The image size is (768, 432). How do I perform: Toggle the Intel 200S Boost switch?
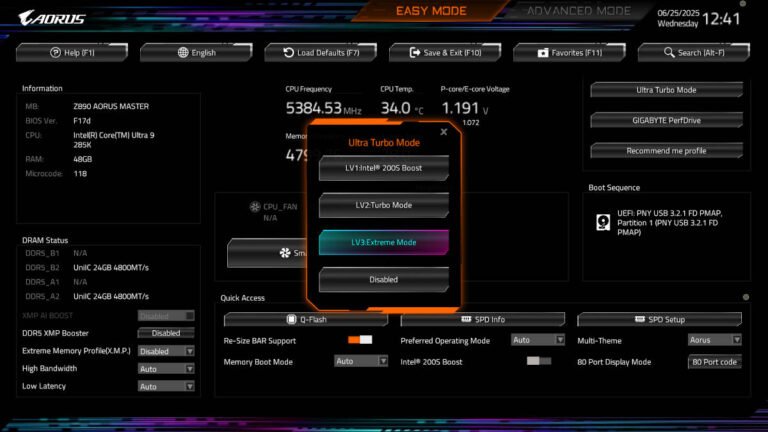point(539,361)
